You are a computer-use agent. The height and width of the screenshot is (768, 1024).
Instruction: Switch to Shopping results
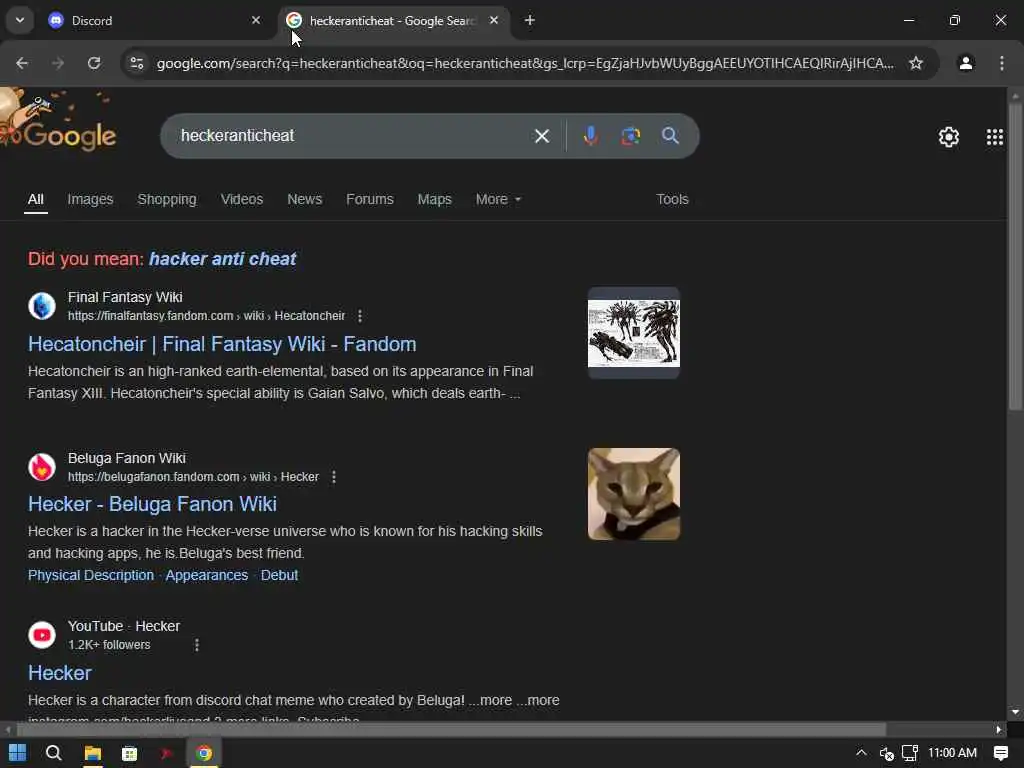[167, 199]
